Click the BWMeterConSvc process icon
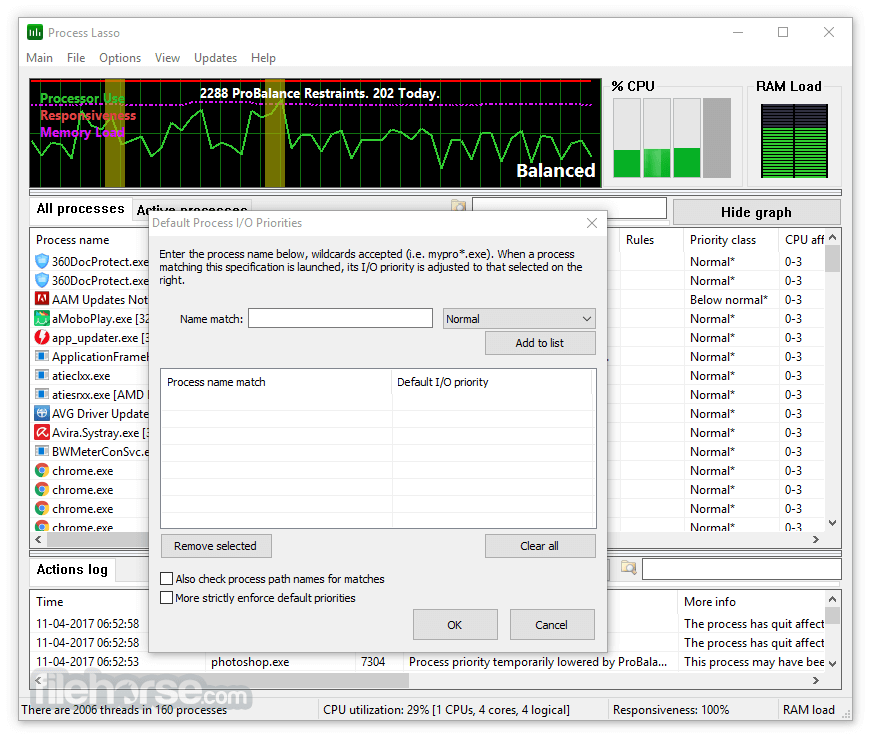This screenshot has height=740, width=873. point(42,451)
